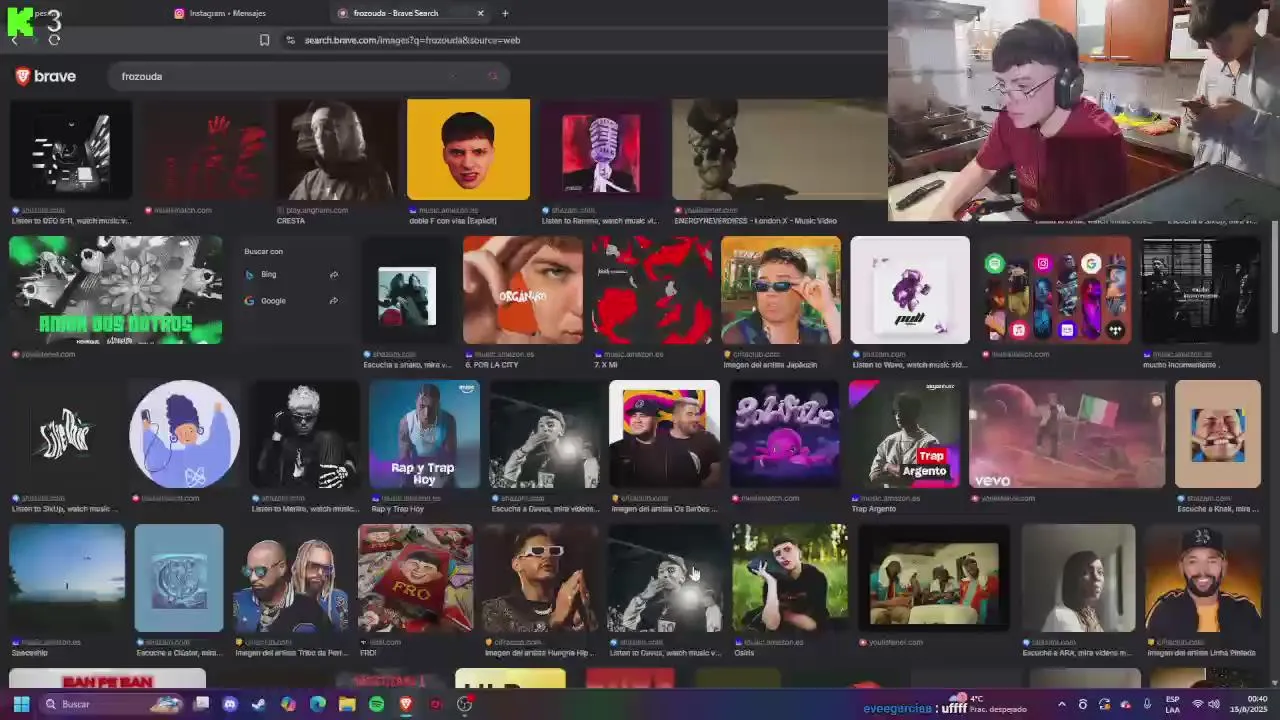Image resolution: width=1280 pixels, height=720 pixels.
Task: Click the weather widget showing 4°C
Action: [x=990, y=704]
